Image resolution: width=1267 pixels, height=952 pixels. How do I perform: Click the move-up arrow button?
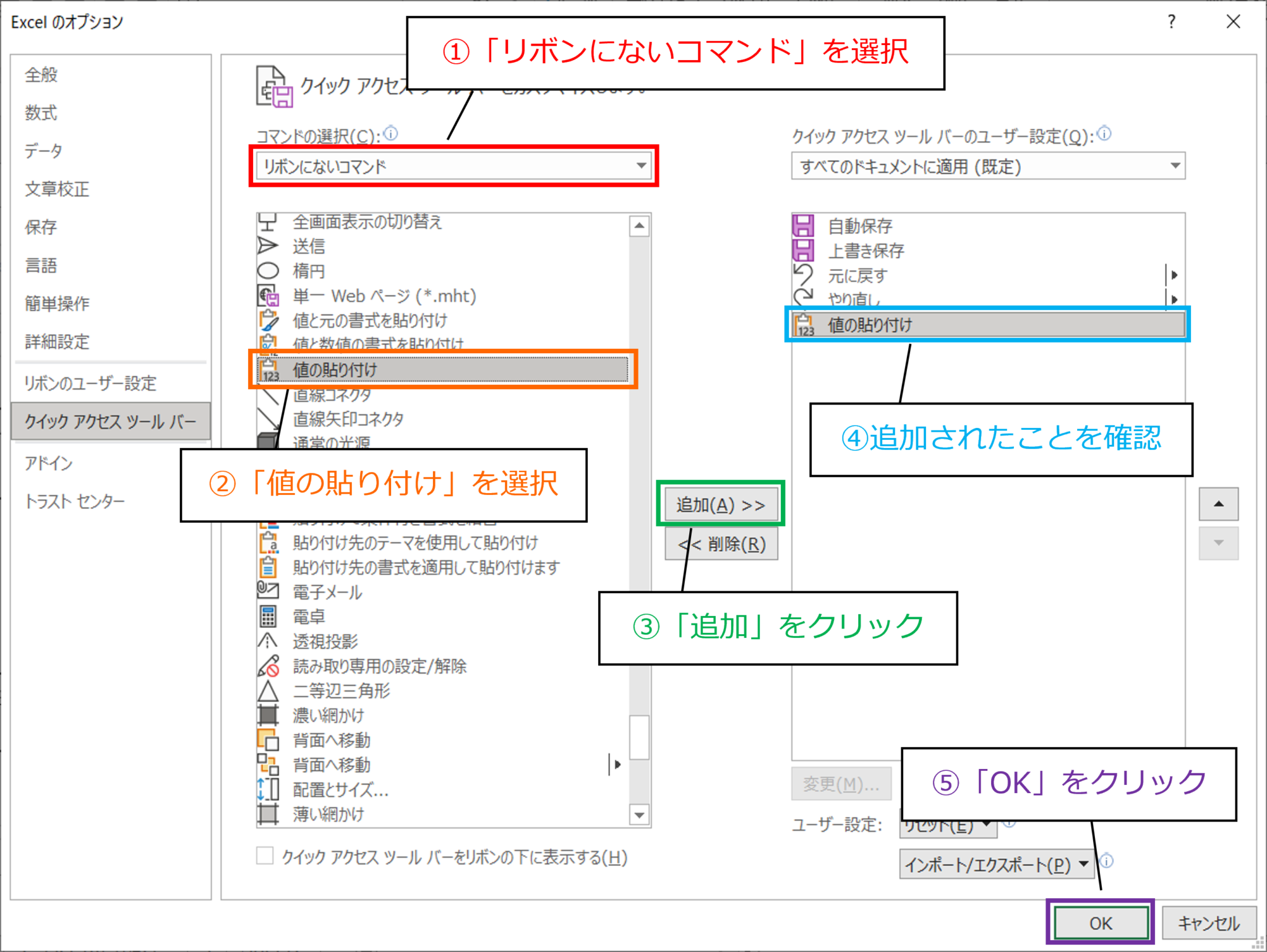click(1218, 504)
